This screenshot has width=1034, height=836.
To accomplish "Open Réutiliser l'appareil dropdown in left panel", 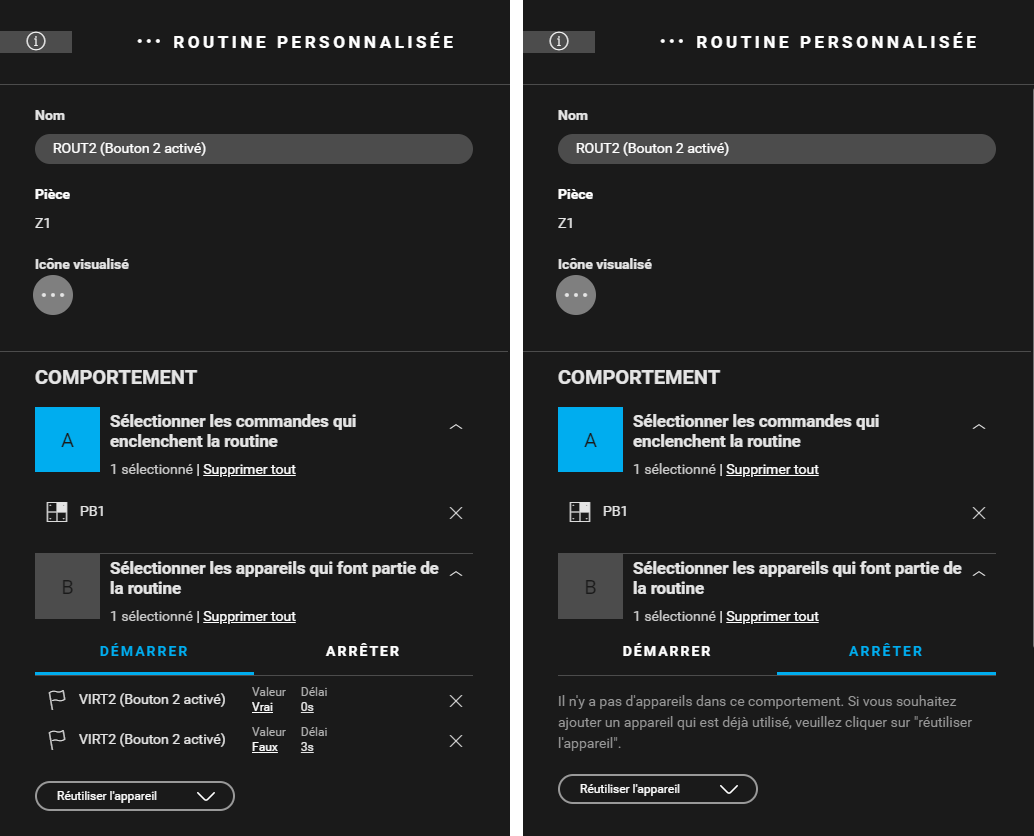I will point(135,796).
